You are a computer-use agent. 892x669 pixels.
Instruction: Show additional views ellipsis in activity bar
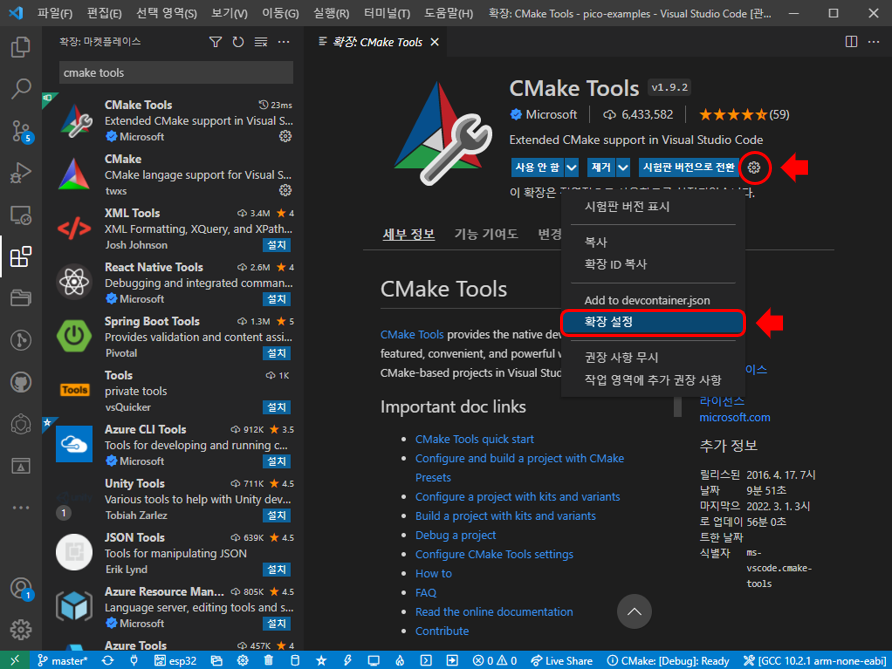click(x=20, y=507)
